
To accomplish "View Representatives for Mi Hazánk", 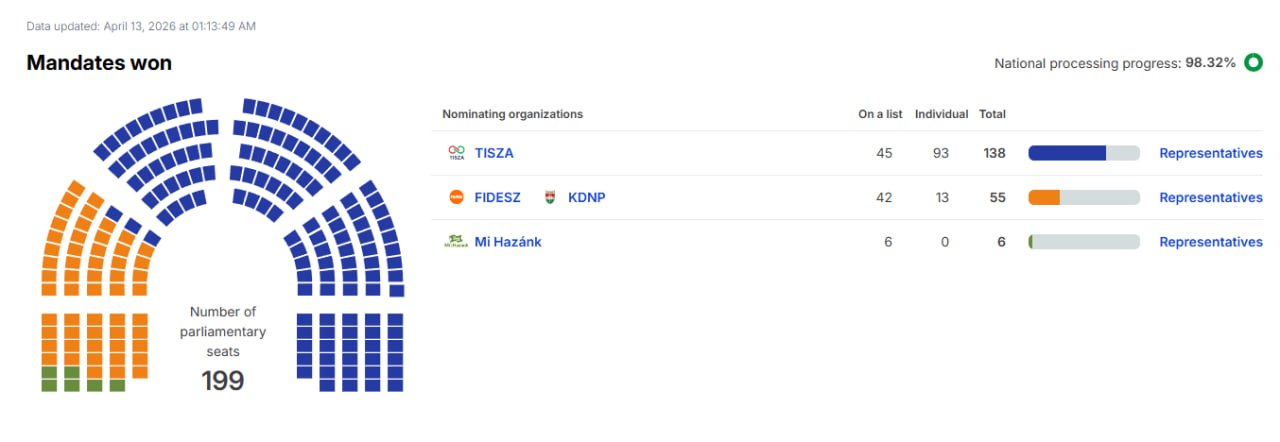I will [1210, 241].
